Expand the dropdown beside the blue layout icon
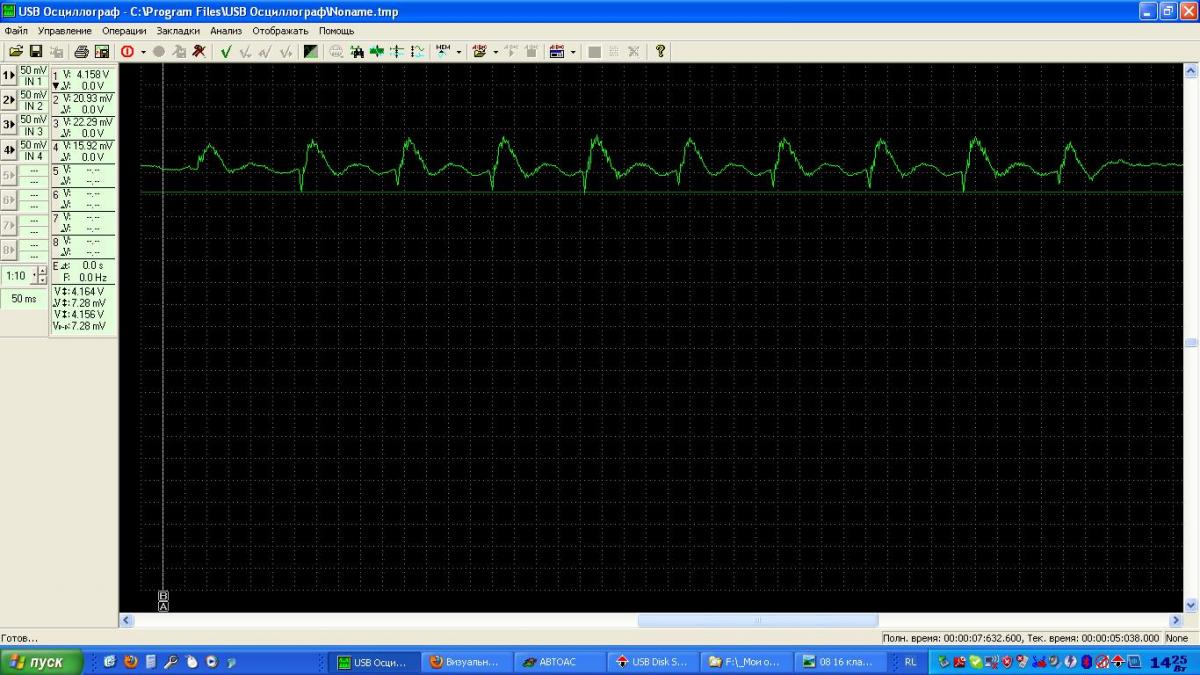The width and height of the screenshot is (1200, 675). [x=573, y=51]
